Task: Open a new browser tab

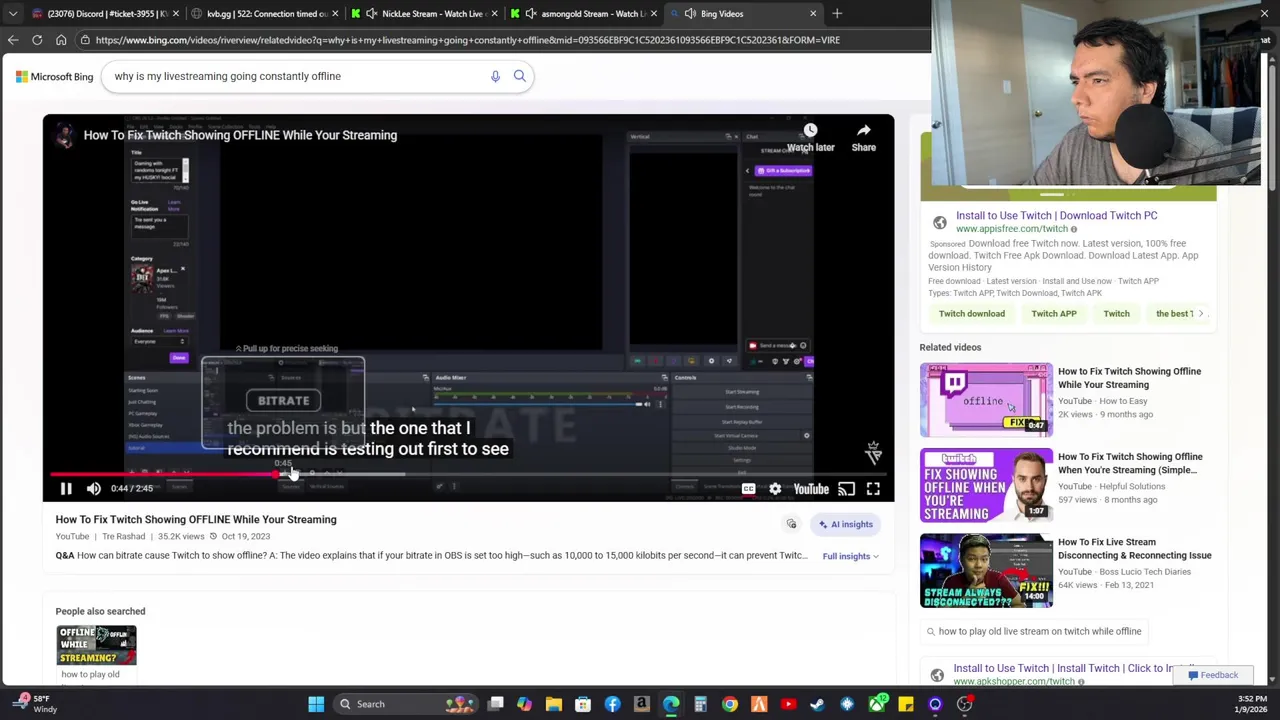Action: point(837,14)
